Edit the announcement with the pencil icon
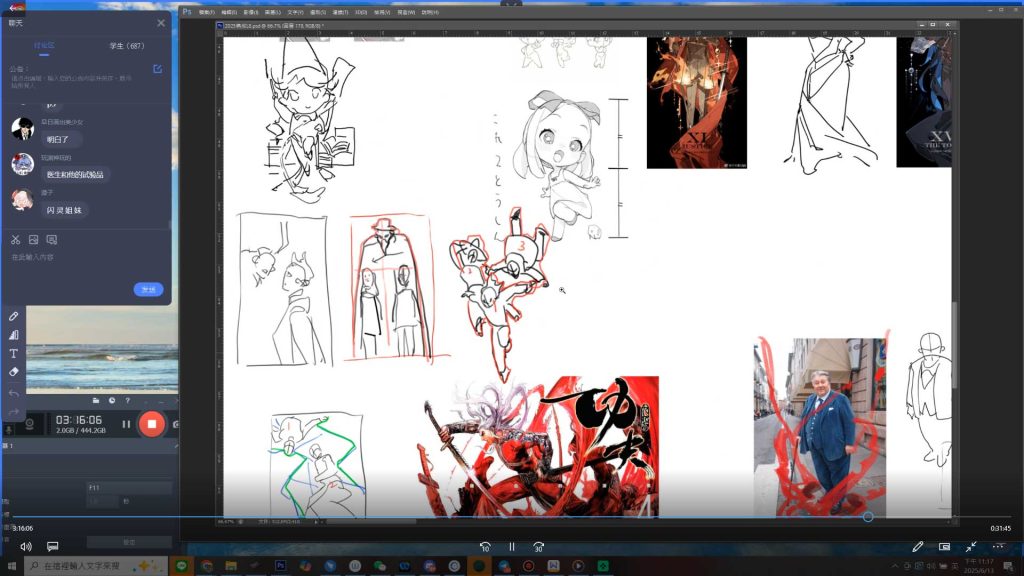The image size is (1024, 576). pos(157,69)
